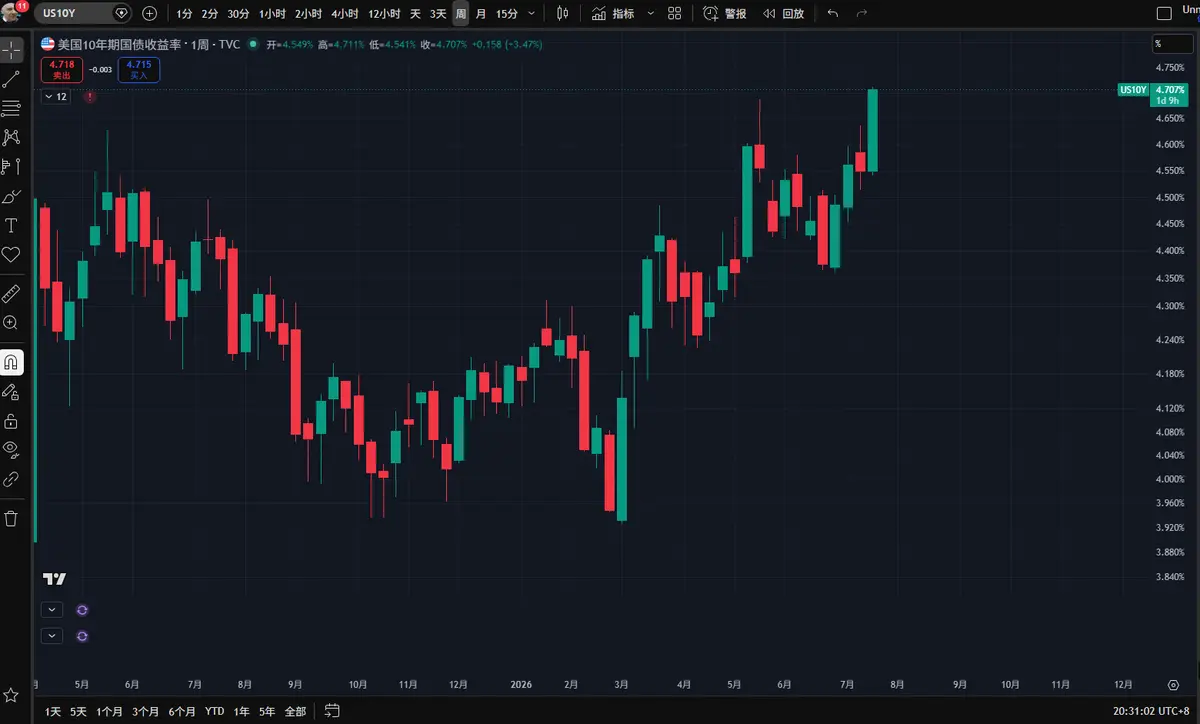The height and width of the screenshot is (724, 1200).
Task: Toggle magnet mode in left toolbar
Action: click(11, 362)
